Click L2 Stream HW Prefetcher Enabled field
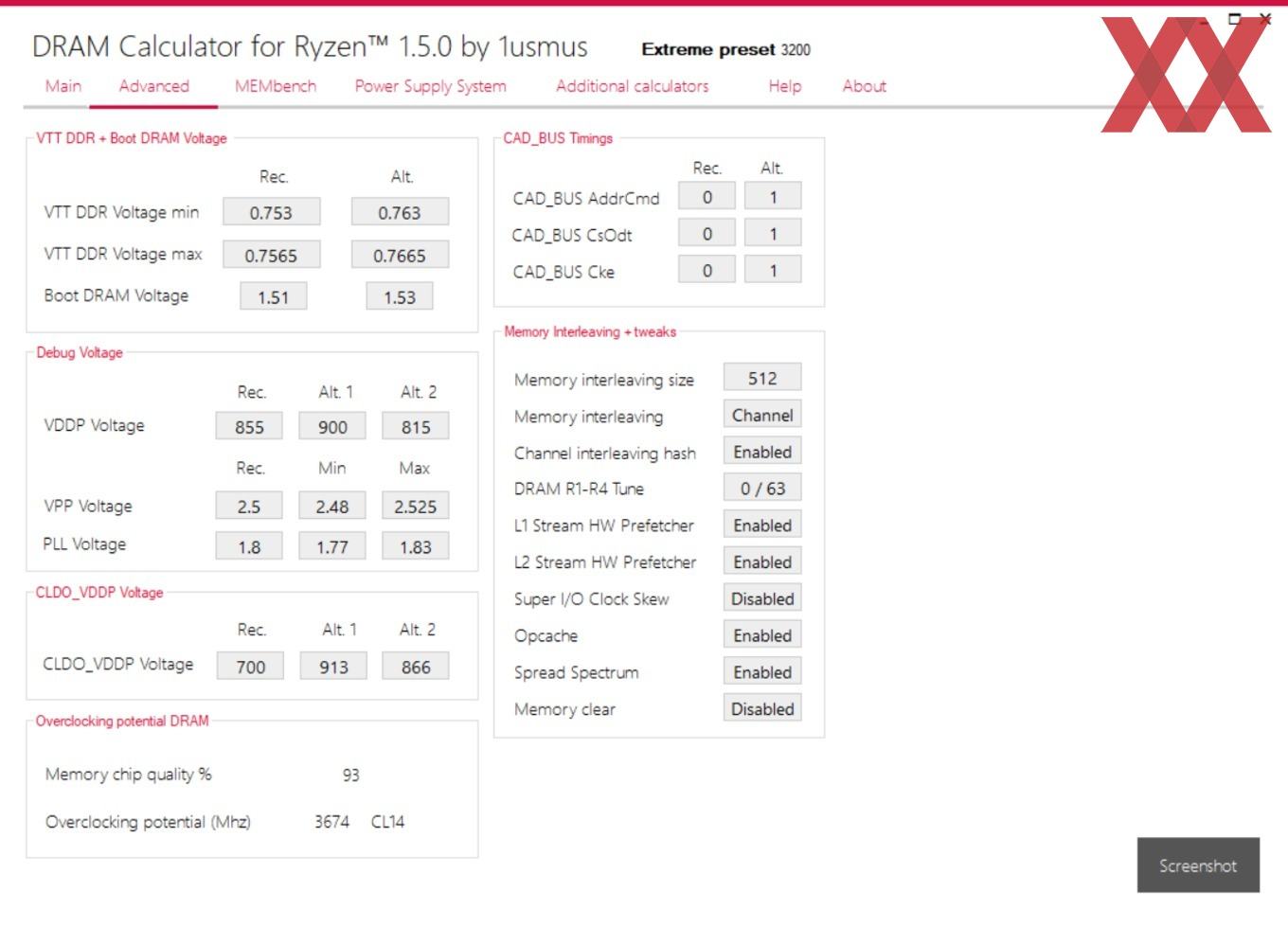The image size is (1288, 944). 762,561
